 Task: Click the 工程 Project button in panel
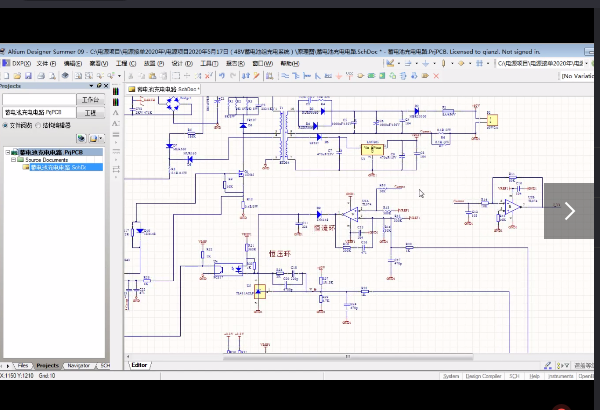click(x=91, y=113)
